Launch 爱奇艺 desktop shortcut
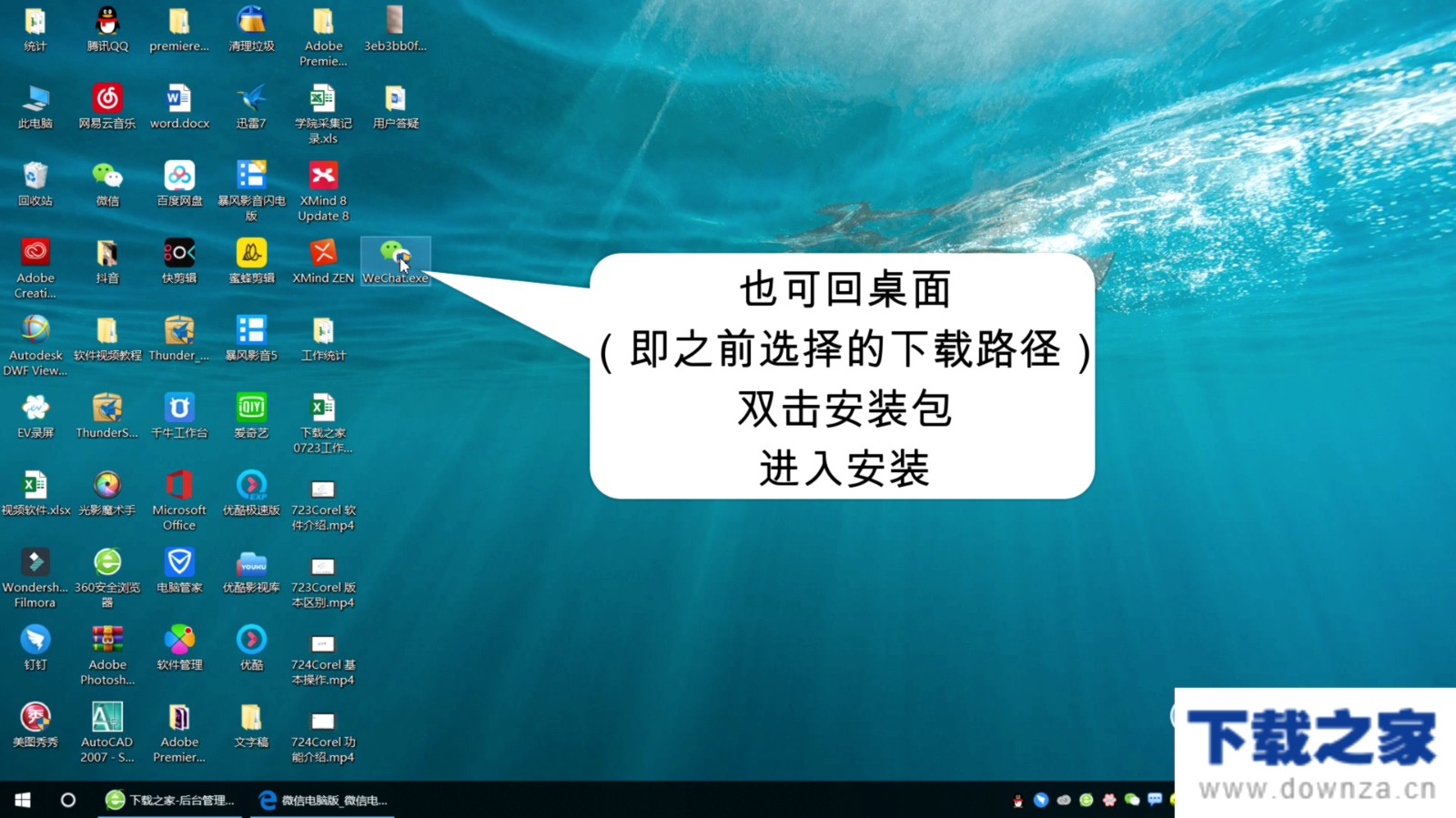The width and height of the screenshot is (1456, 818). tap(251, 415)
